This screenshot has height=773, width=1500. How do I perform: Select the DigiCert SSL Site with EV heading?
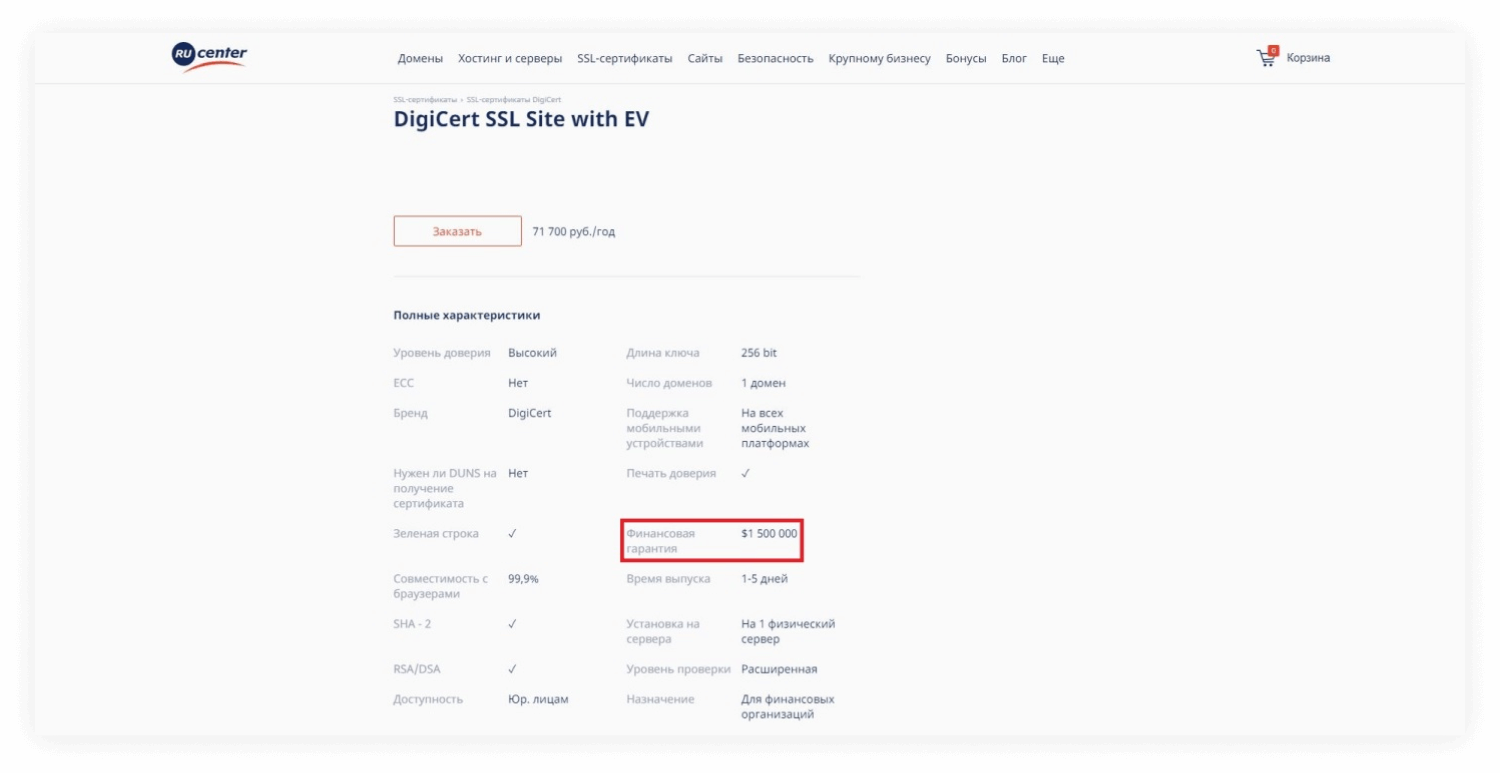(x=521, y=120)
